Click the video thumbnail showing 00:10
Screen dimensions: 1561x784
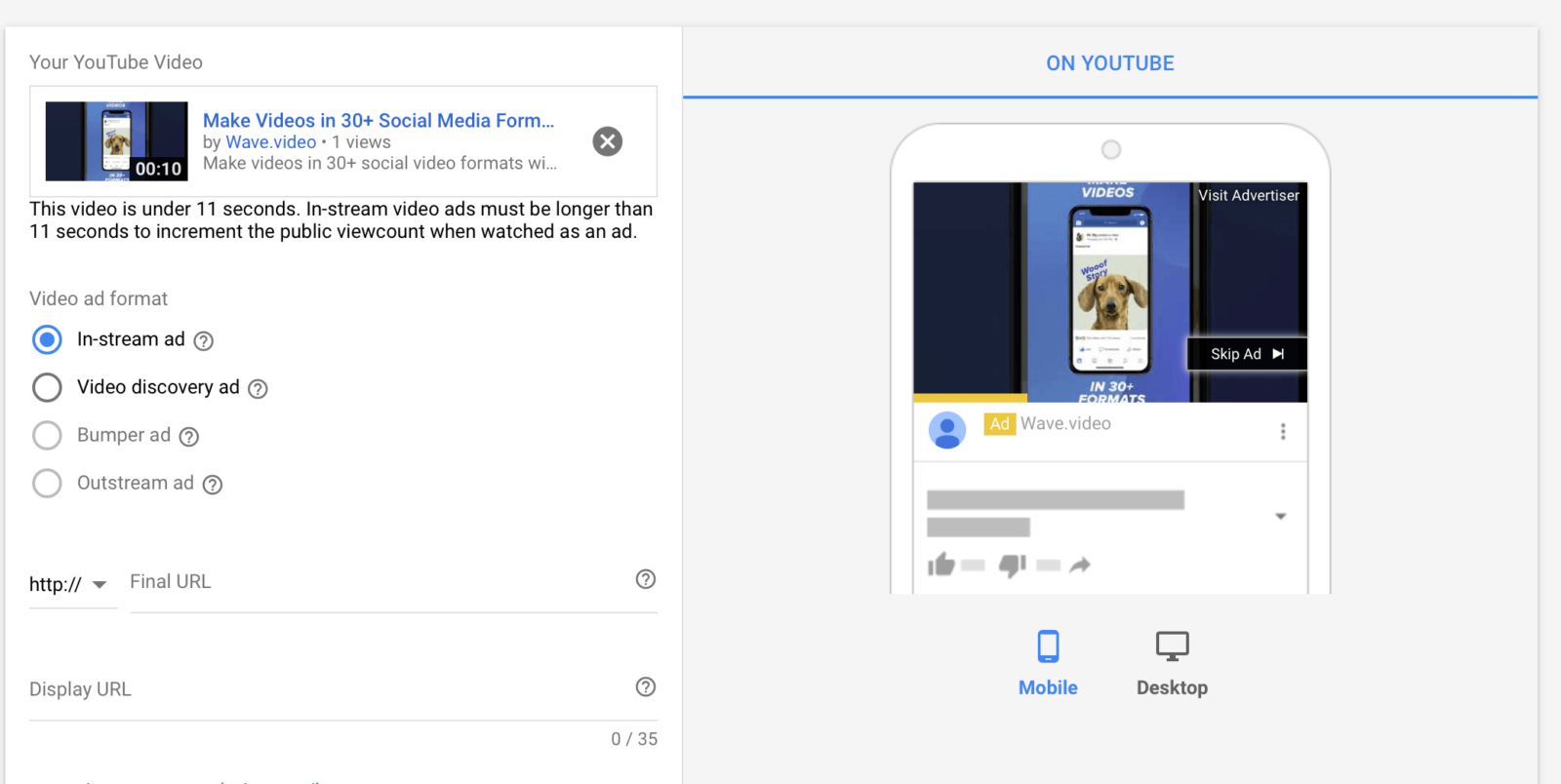[x=117, y=141]
